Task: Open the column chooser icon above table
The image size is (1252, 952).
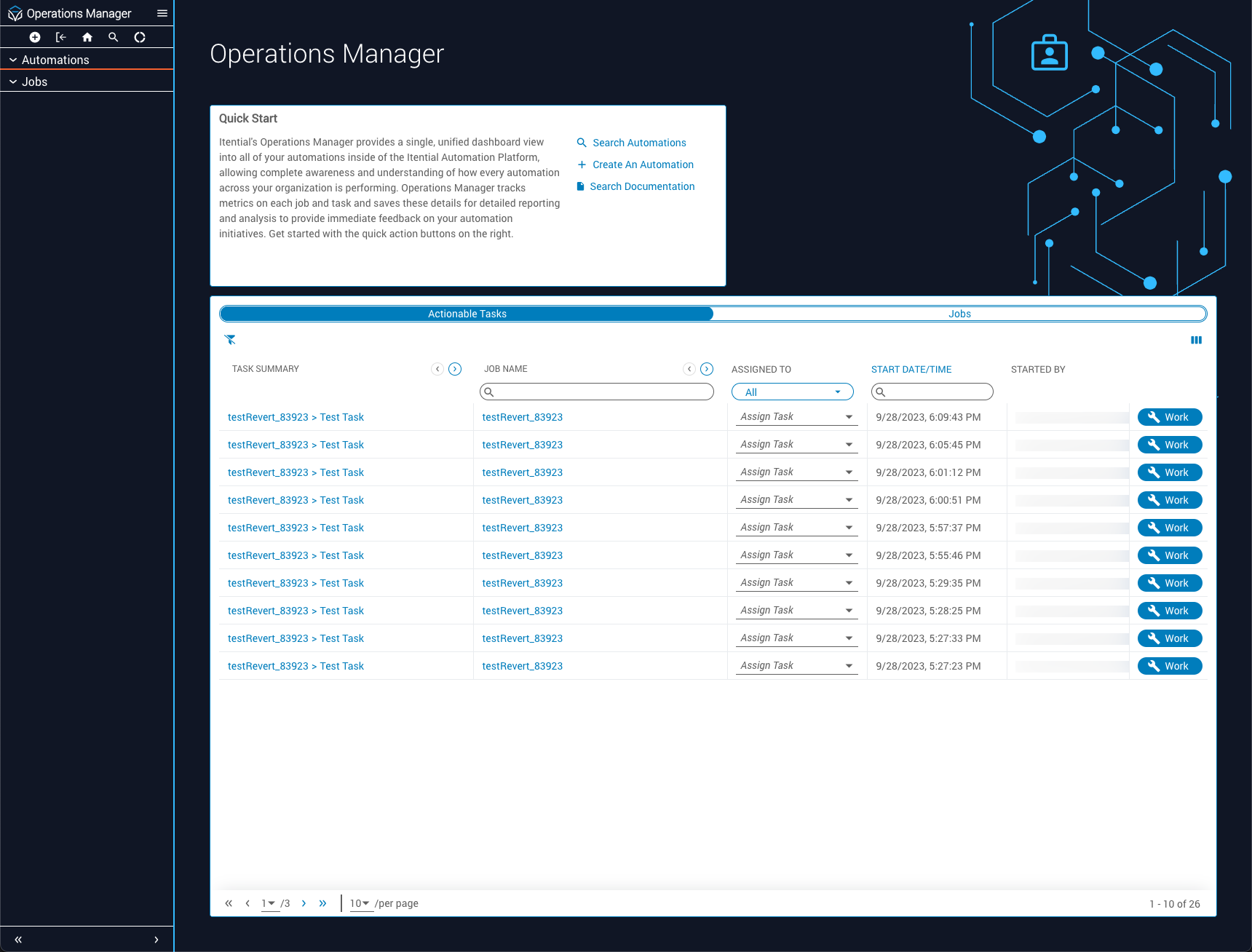Action: pyautogui.click(x=1196, y=340)
